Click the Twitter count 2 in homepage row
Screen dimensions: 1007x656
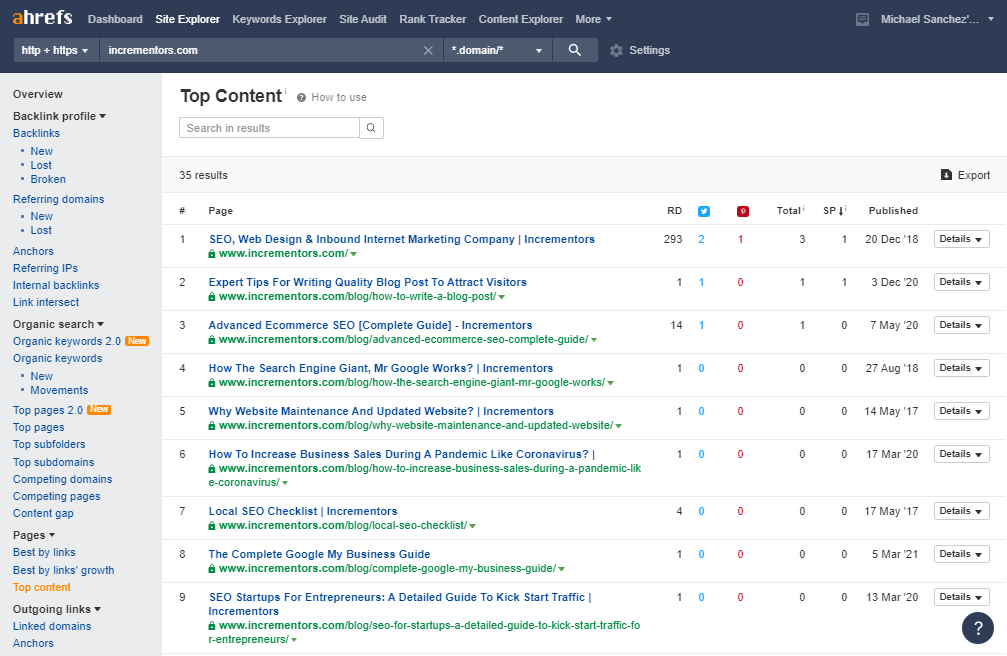point(701,239)
